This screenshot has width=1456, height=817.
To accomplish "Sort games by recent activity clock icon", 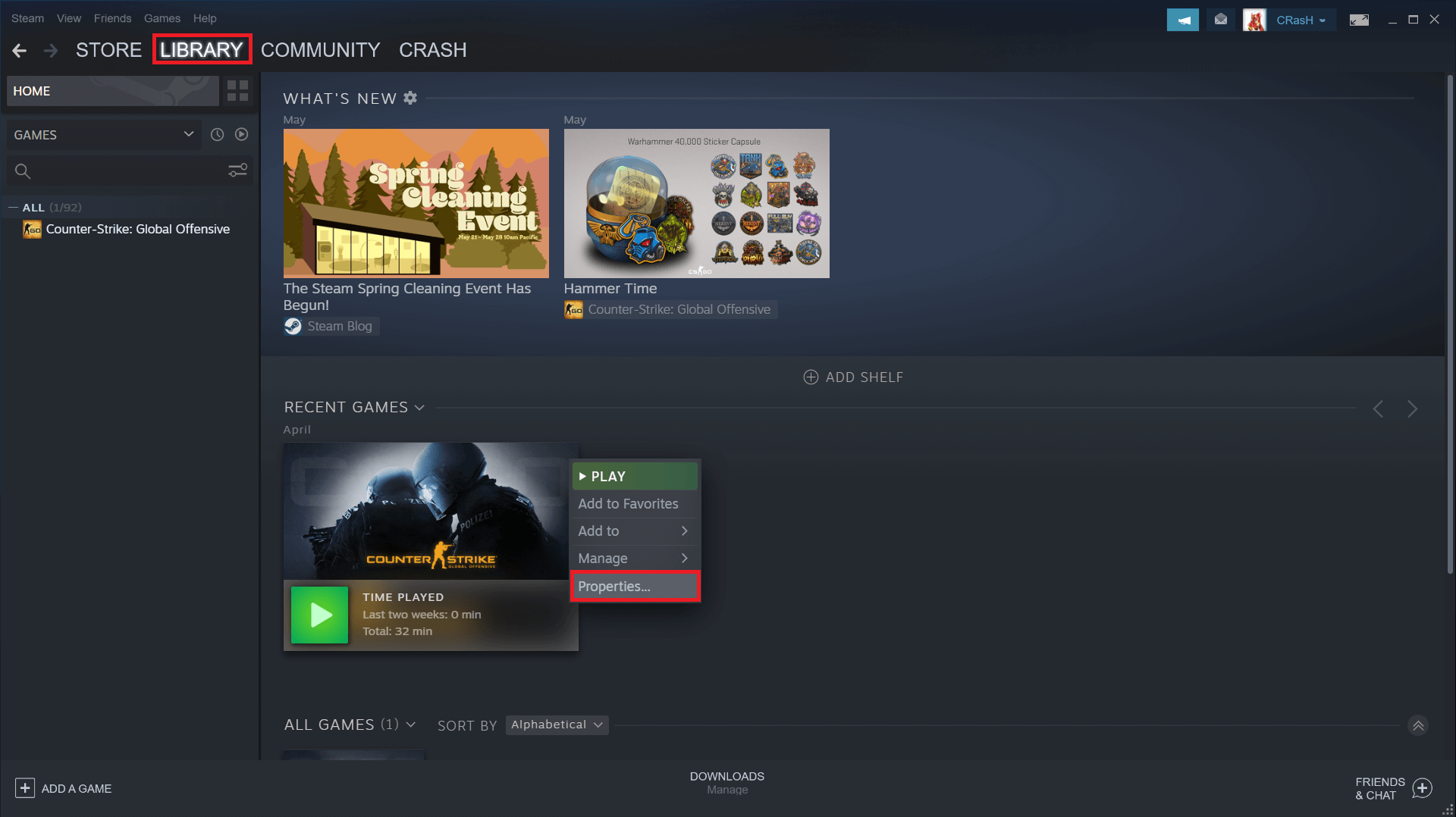I will [x=217, y=134].
